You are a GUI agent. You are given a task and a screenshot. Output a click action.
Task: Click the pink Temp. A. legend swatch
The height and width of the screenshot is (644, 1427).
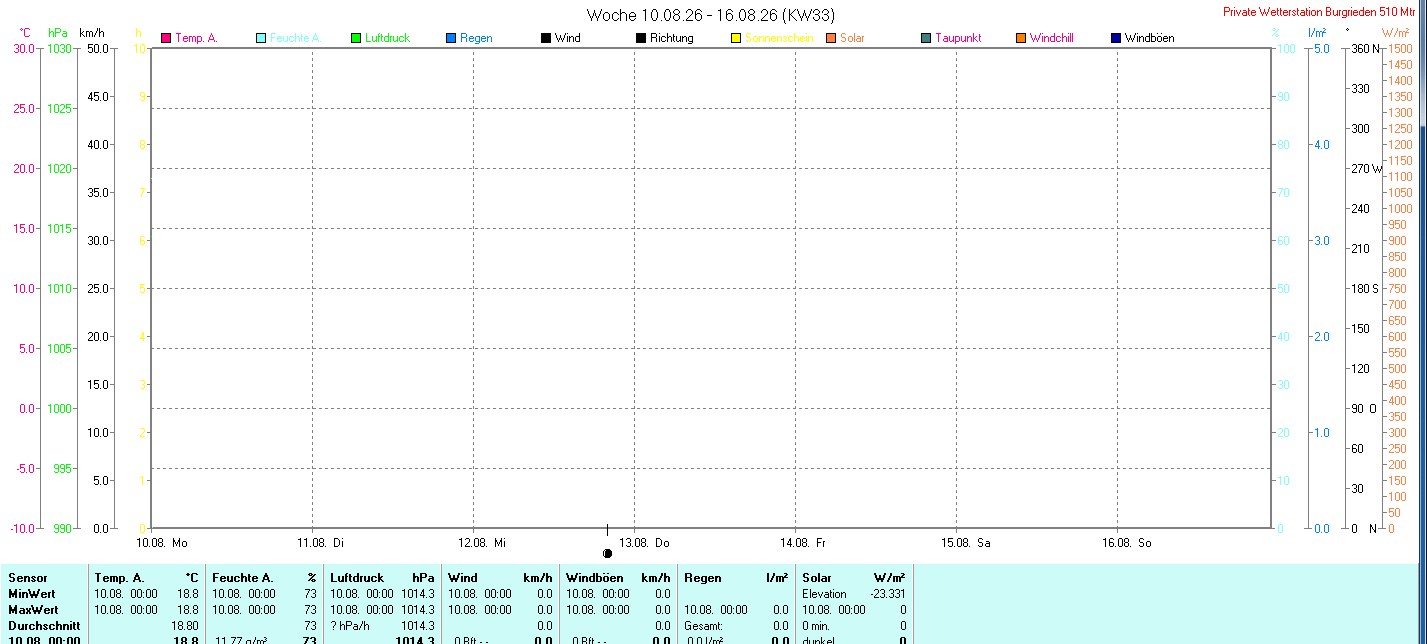coord(166,38)
